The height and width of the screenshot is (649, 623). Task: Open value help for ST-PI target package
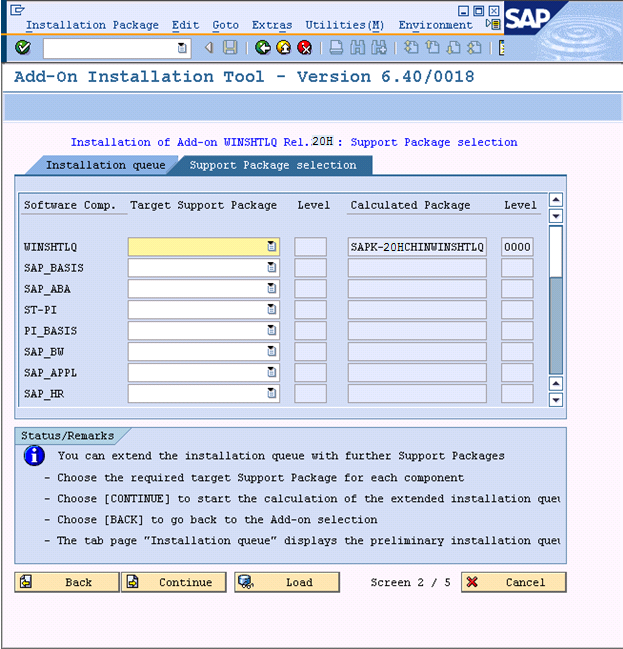[x=272, y=309]
